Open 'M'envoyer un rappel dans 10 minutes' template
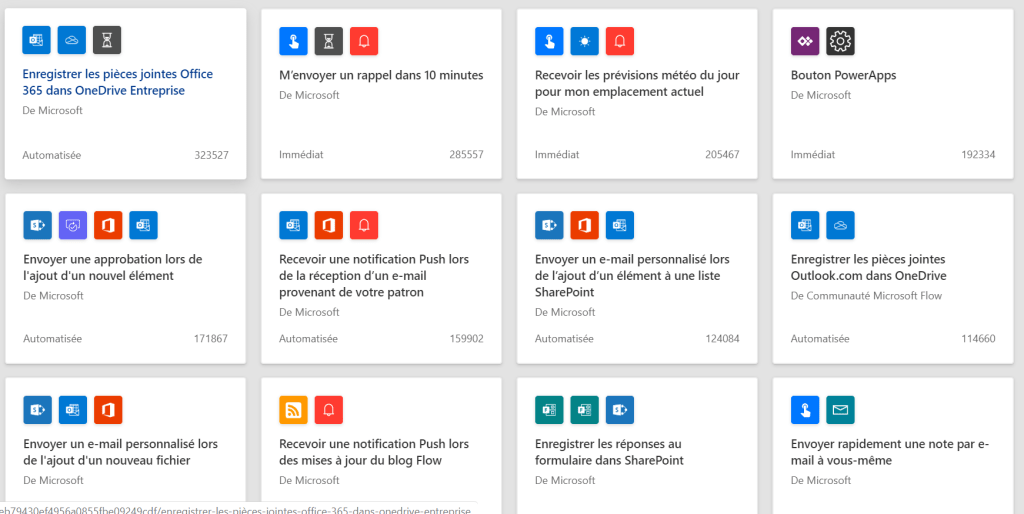The width and height of the screenshot is (1024, 514). tap(381, 75)
